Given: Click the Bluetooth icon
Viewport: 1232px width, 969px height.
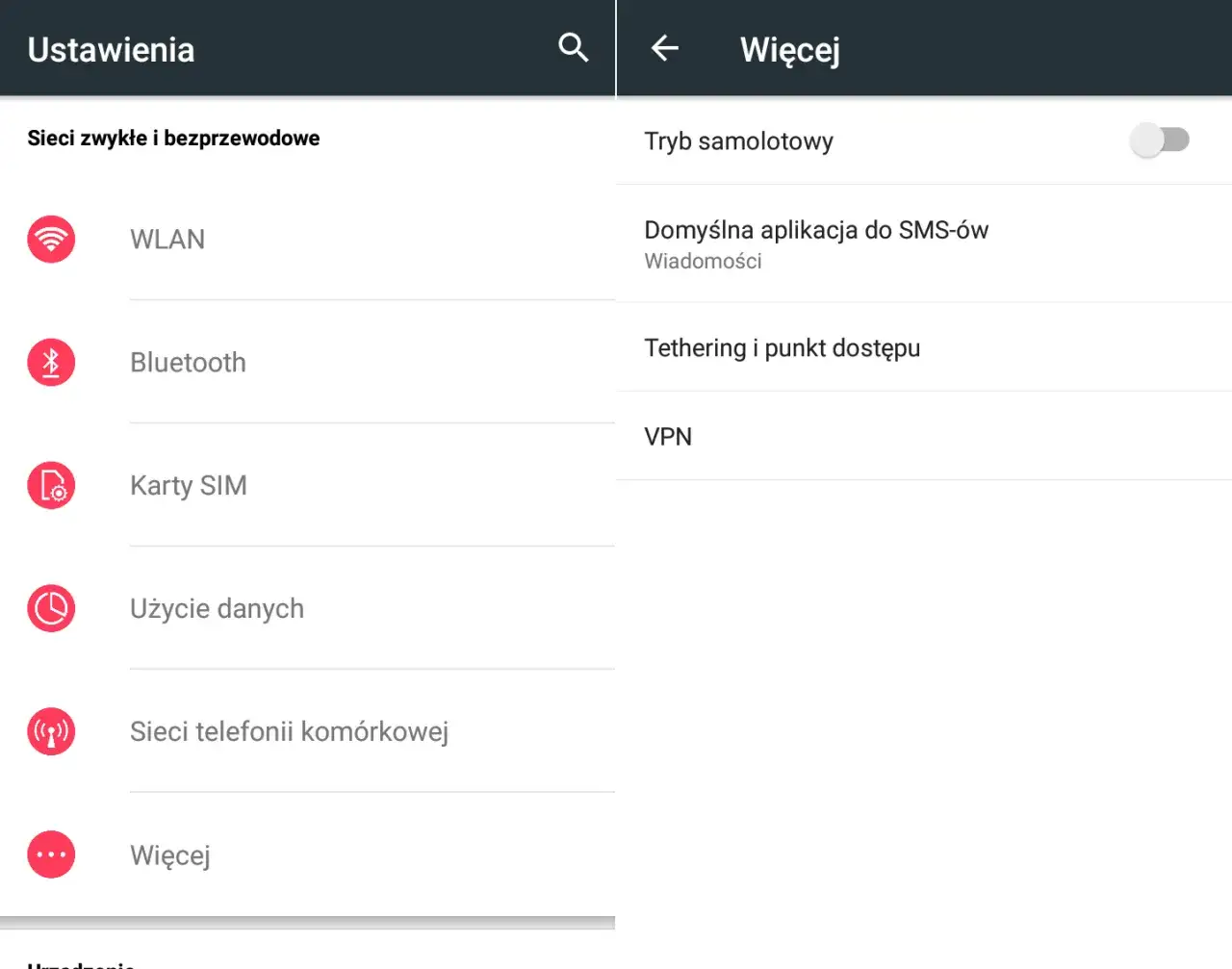Looking at the screenshot, I should 50,363.
